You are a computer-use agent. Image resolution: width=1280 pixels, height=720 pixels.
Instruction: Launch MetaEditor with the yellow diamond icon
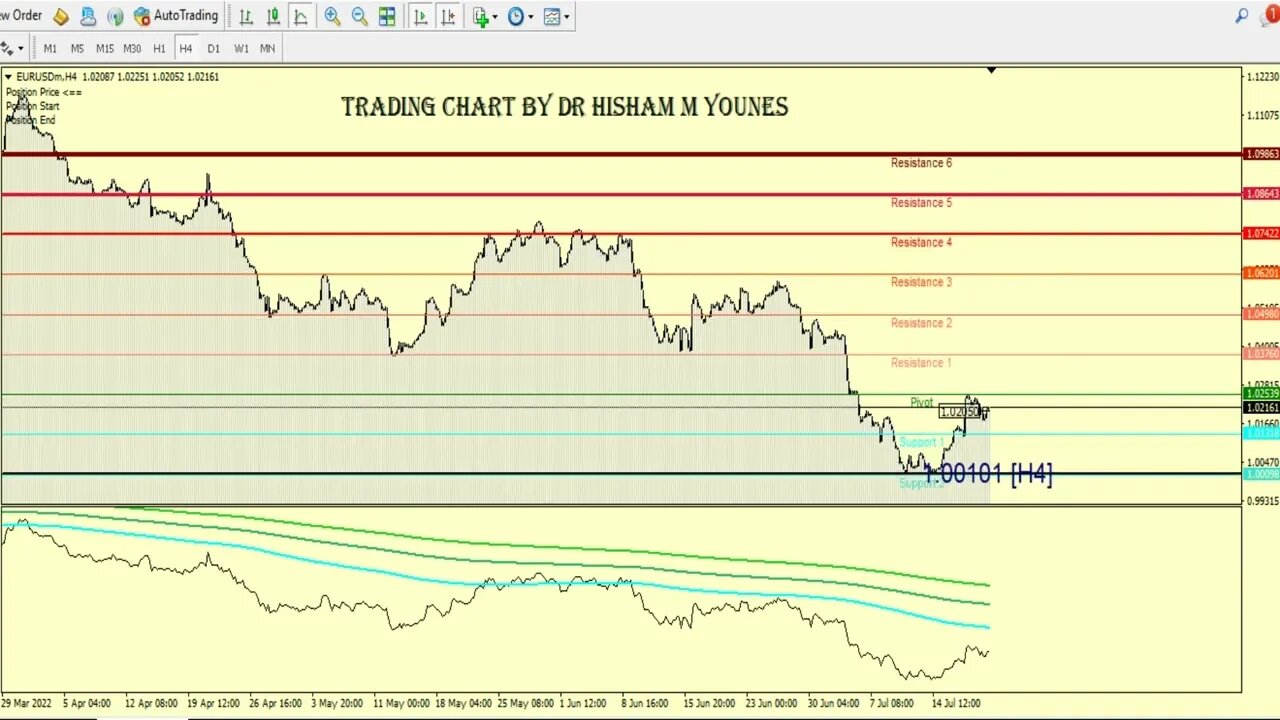tap(61, 16)
